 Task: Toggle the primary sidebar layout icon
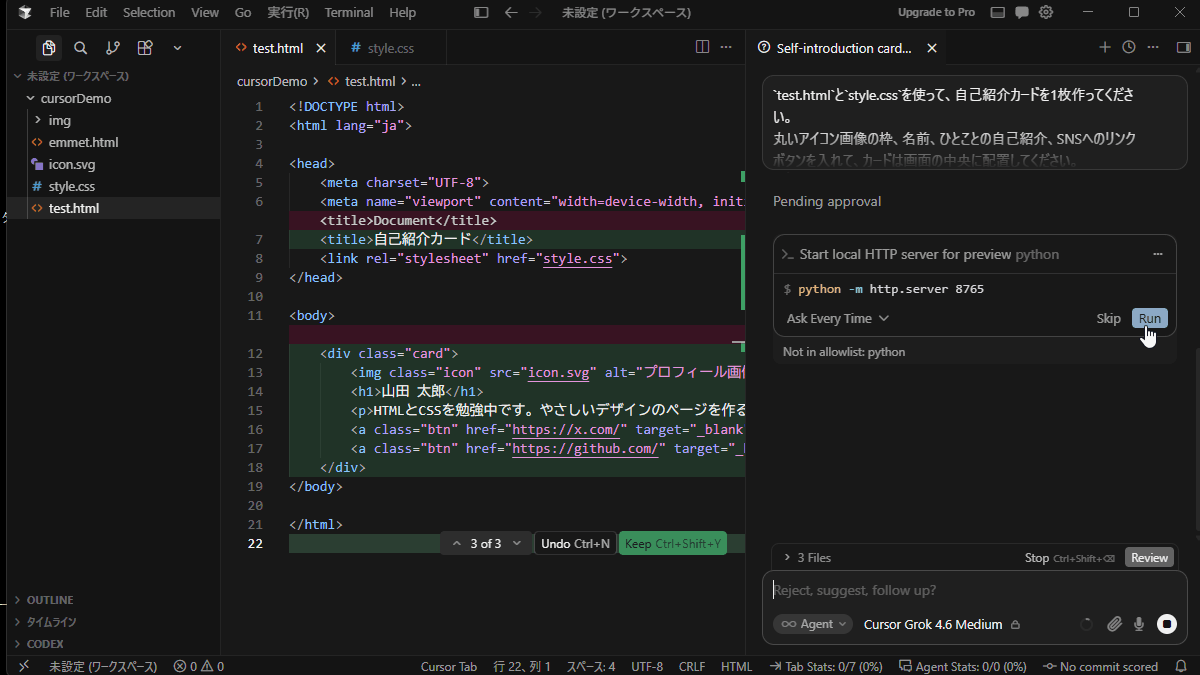click(481, 13)
